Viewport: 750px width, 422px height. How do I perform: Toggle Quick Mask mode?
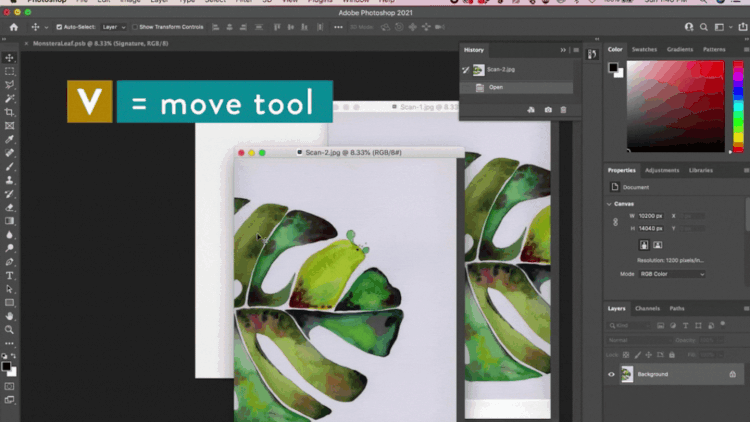click(x=9, y=386)
